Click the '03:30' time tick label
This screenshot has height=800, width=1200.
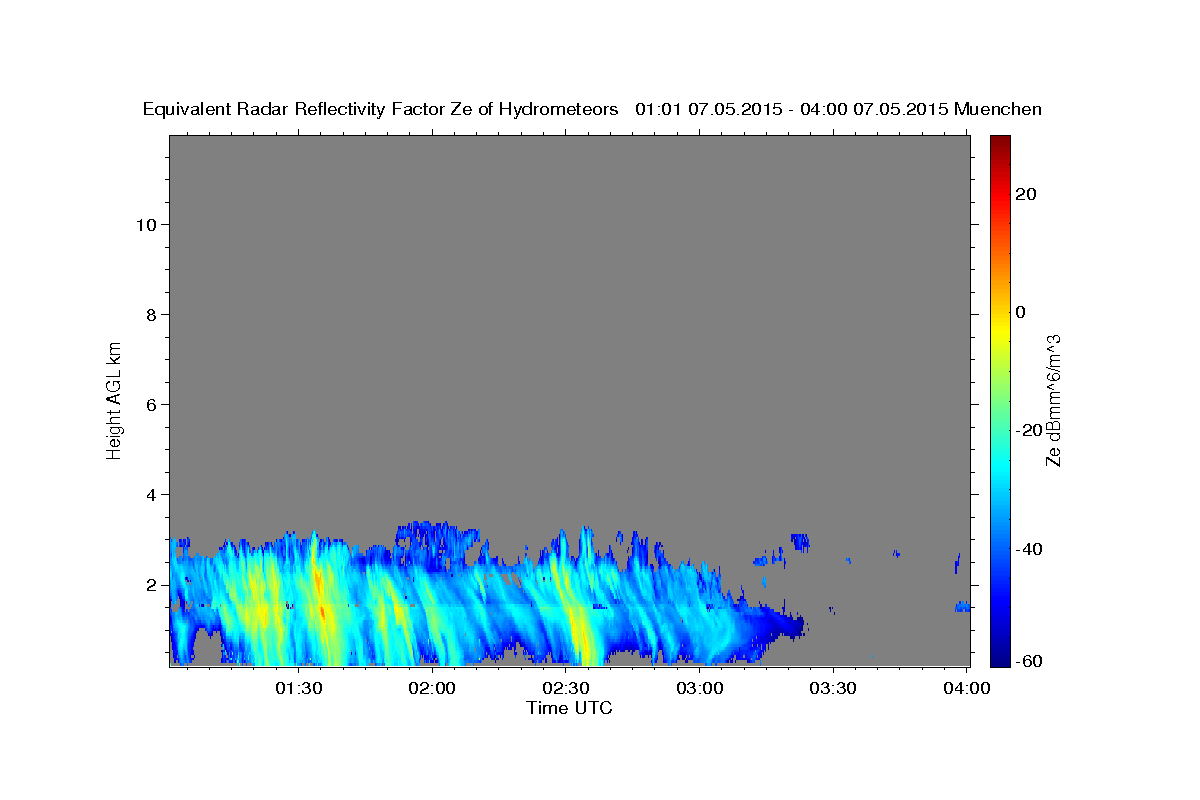(833, 688)
